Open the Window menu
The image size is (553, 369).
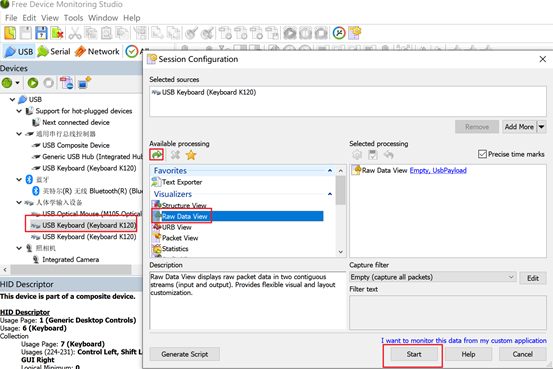[103, 18]
